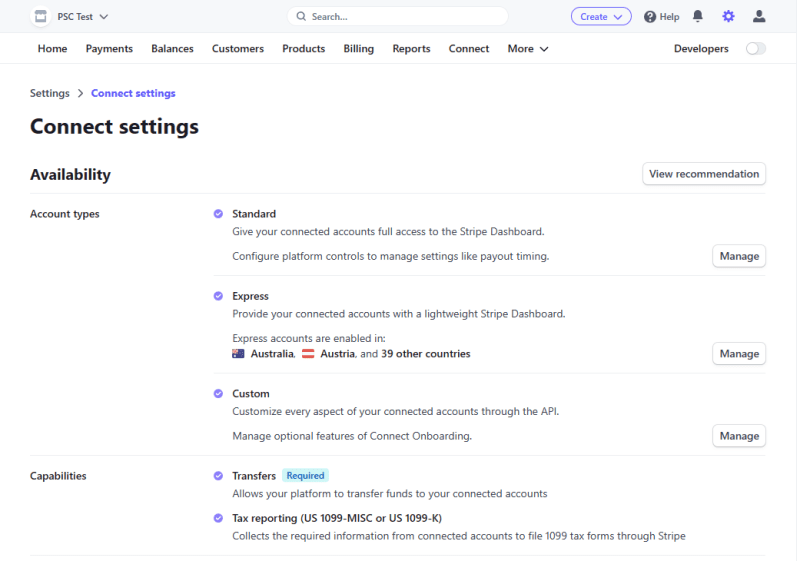
Task: Expand the More navigation menu
Action: (528, 49)
